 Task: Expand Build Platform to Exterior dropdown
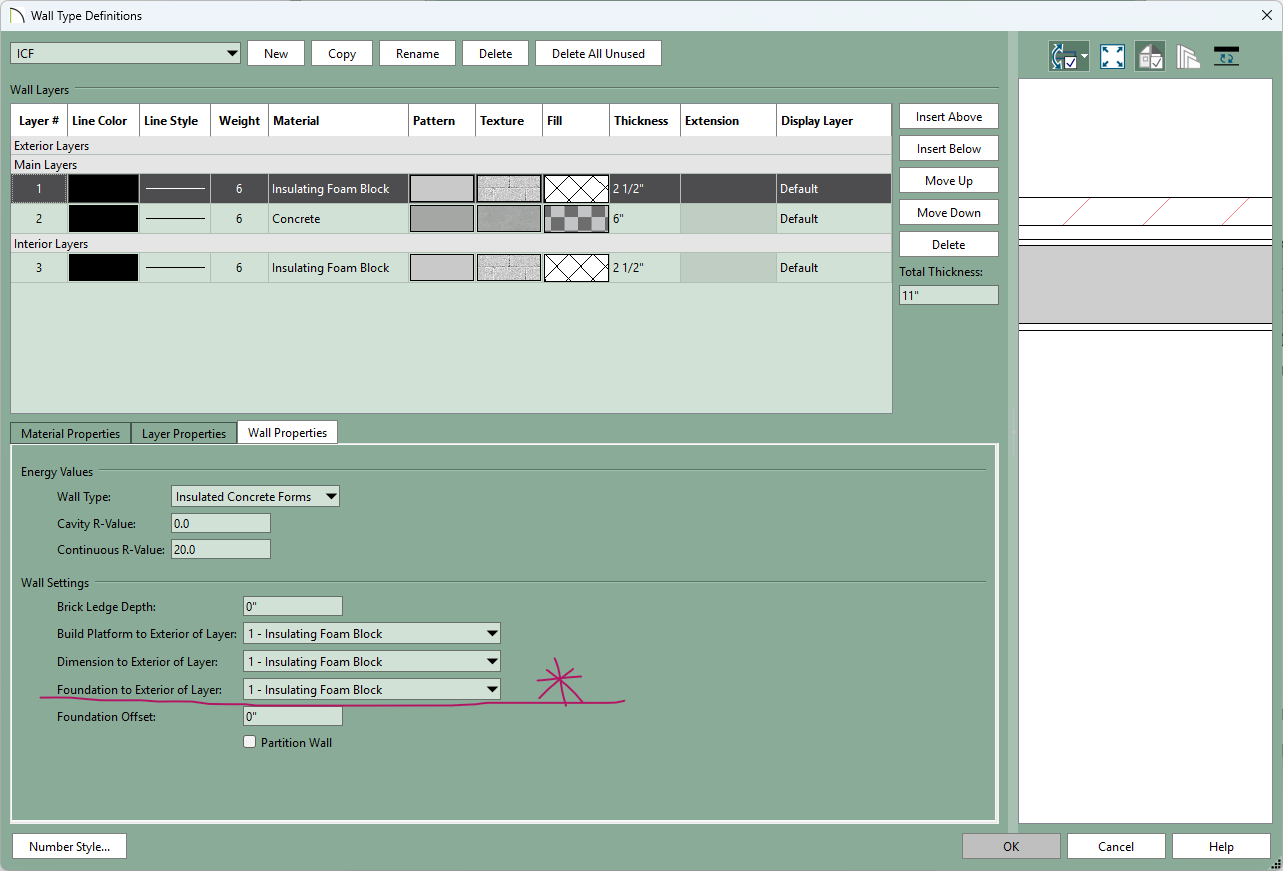[x=372, y=634]
